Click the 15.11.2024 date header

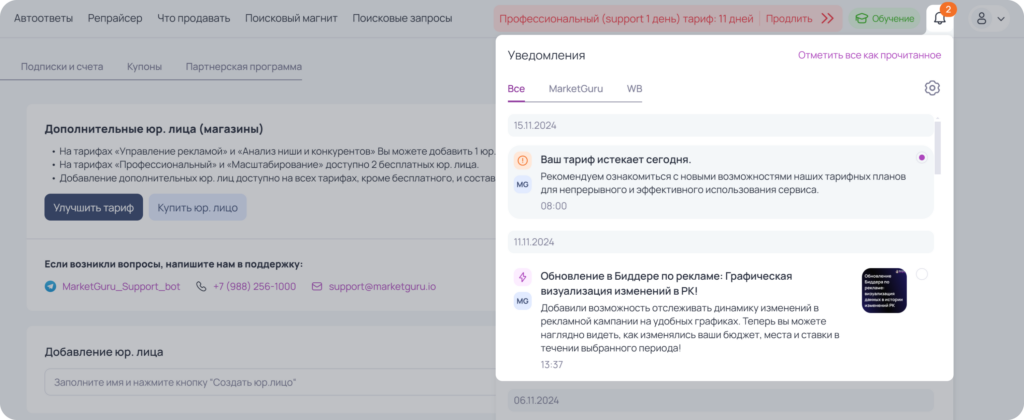coord(721,125)
